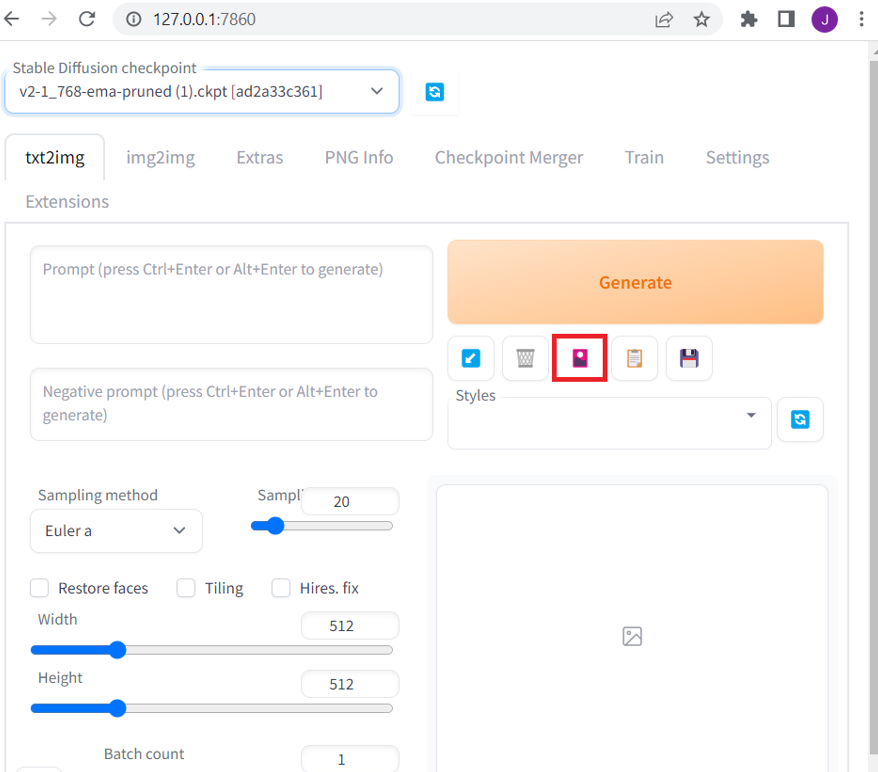Switch to the img2img tab
This screenshot has width=878, height=772.
click(160, 157)
